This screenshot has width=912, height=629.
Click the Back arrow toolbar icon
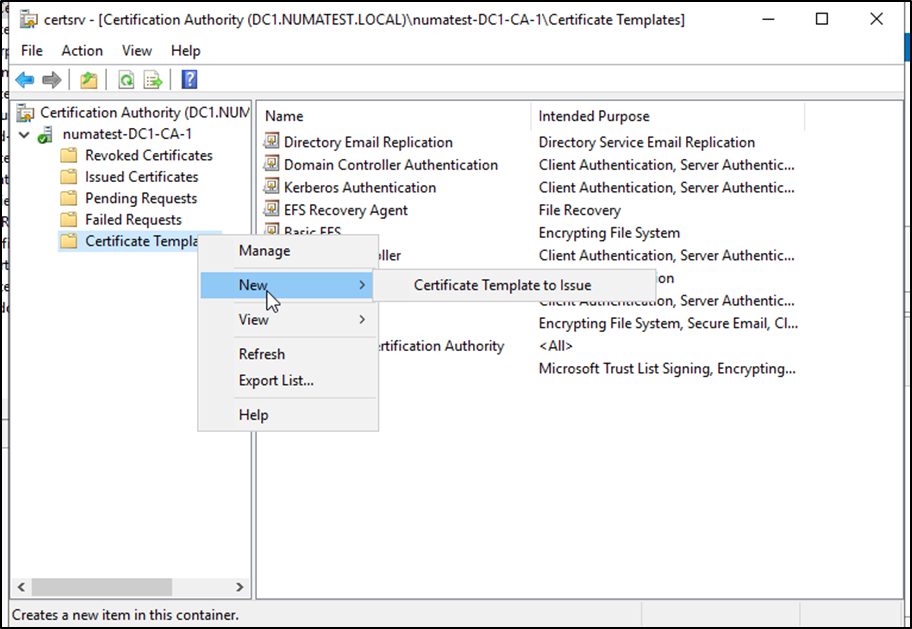pyautogui.click(x=25, y=80)
